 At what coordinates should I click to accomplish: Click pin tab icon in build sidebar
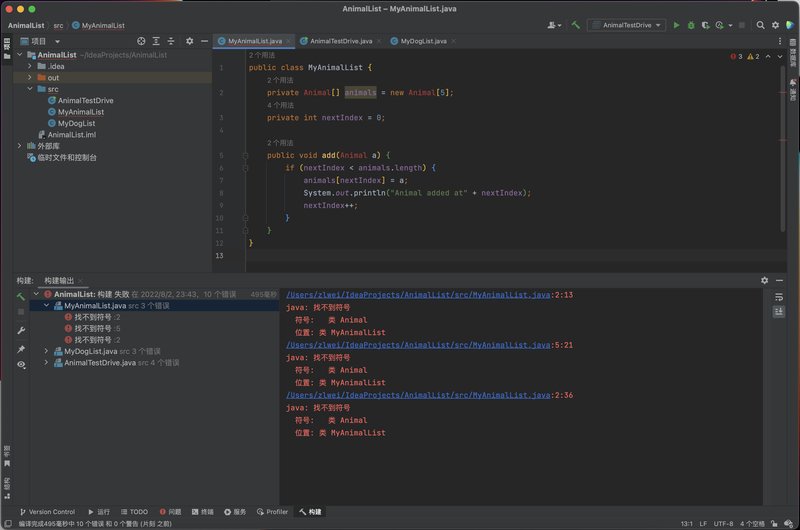point(21,349)
